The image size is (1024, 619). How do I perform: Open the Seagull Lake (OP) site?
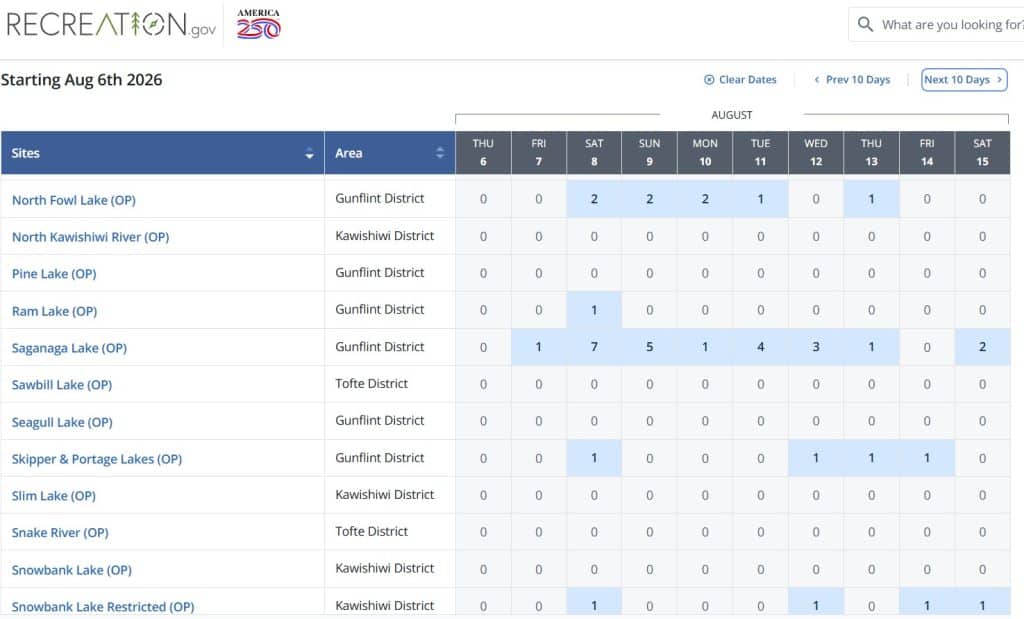pos(62,422)
